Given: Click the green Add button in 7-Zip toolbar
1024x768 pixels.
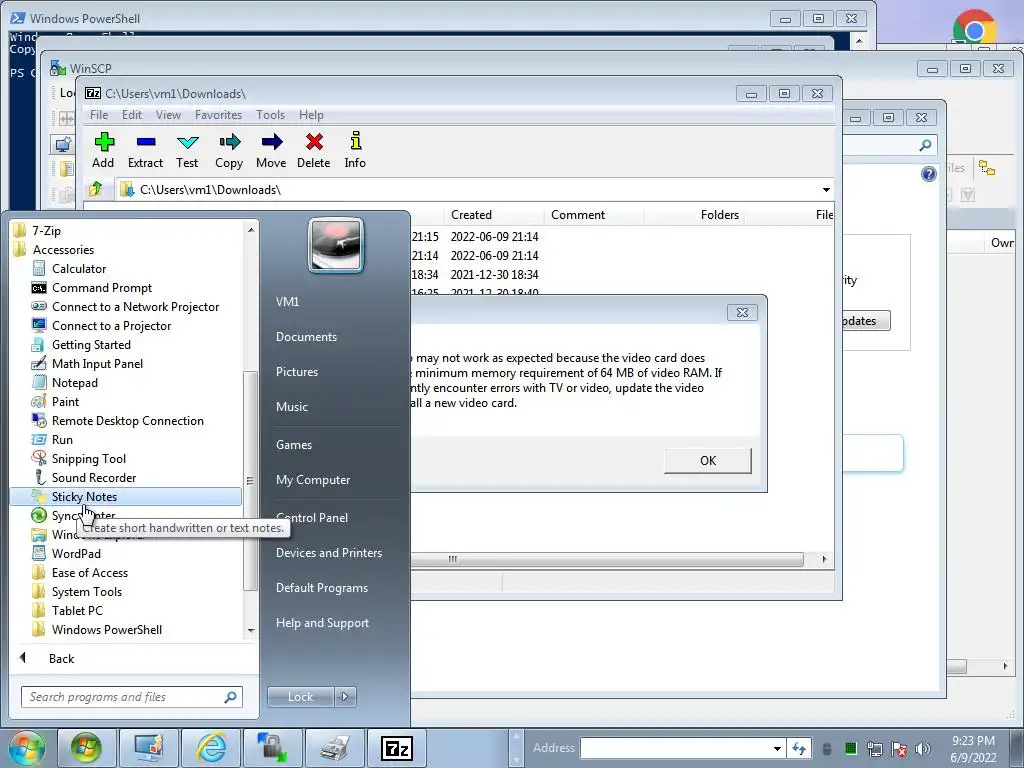Looking at the screenshot, I should (x=103, y=150).
